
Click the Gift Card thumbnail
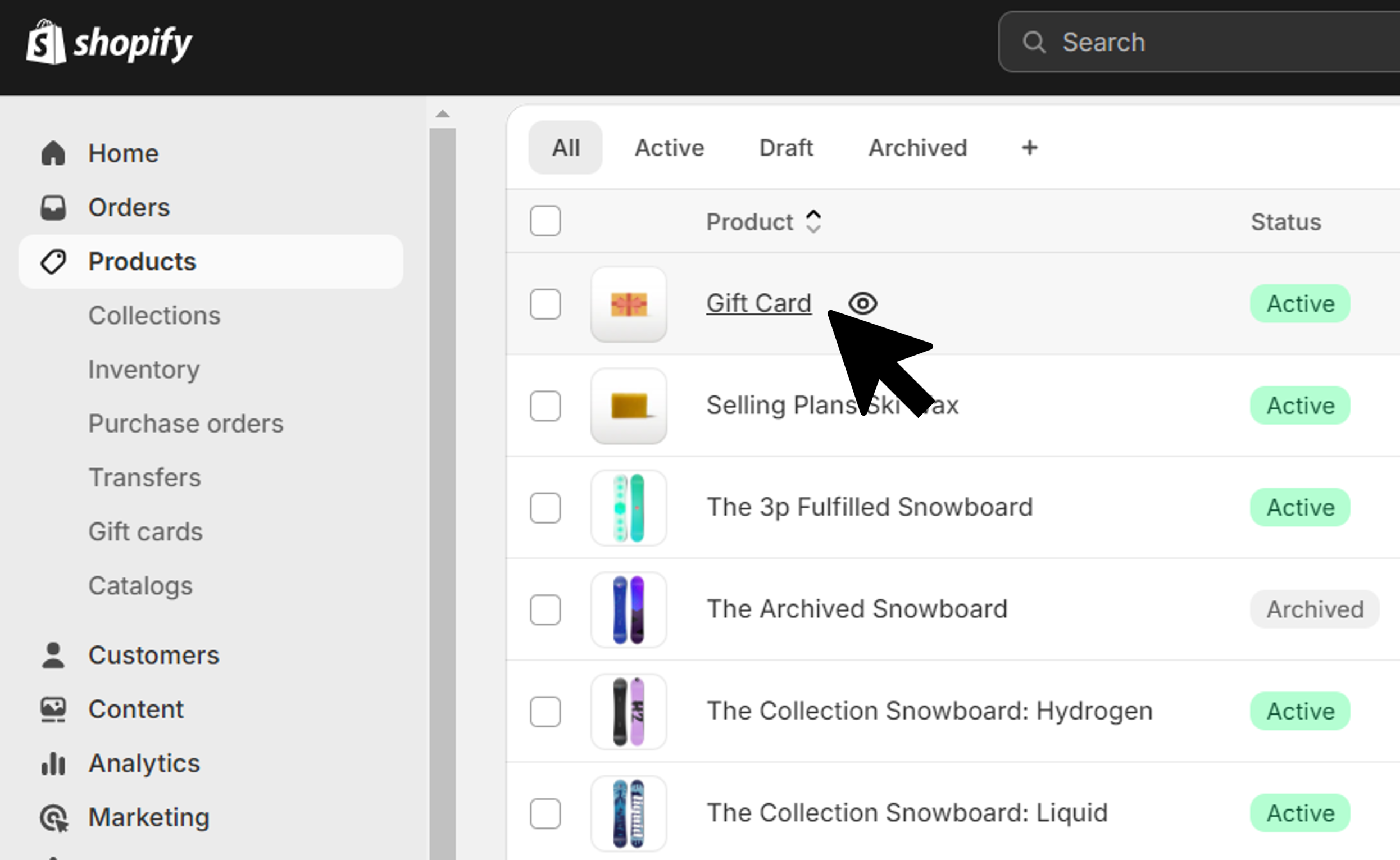(629, 304)
